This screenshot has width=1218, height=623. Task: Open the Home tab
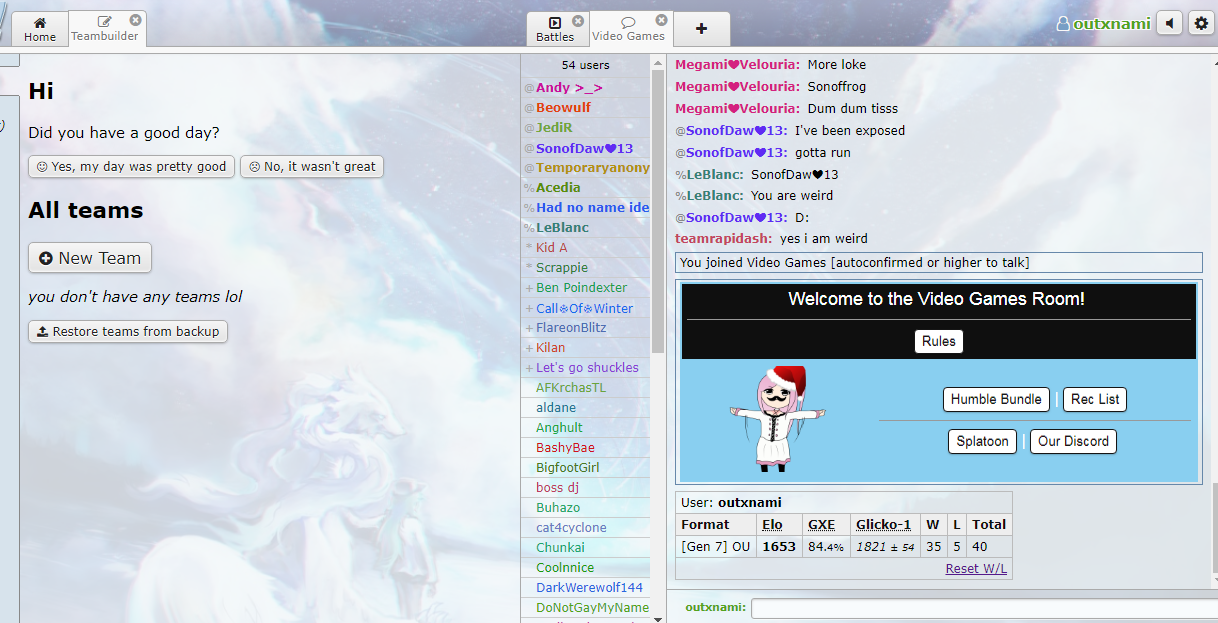point(40,29)
